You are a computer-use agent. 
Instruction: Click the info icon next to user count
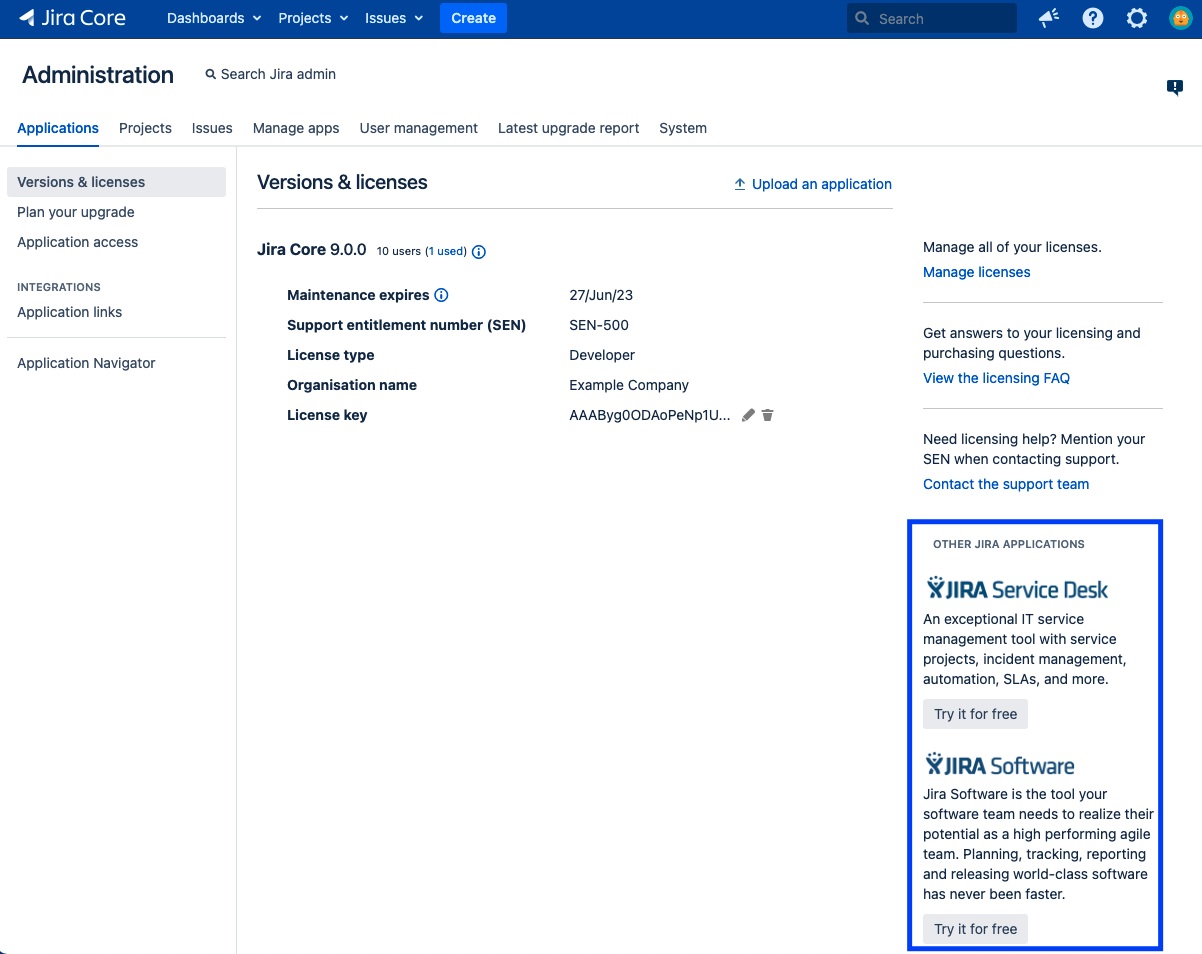pos(479,252)
